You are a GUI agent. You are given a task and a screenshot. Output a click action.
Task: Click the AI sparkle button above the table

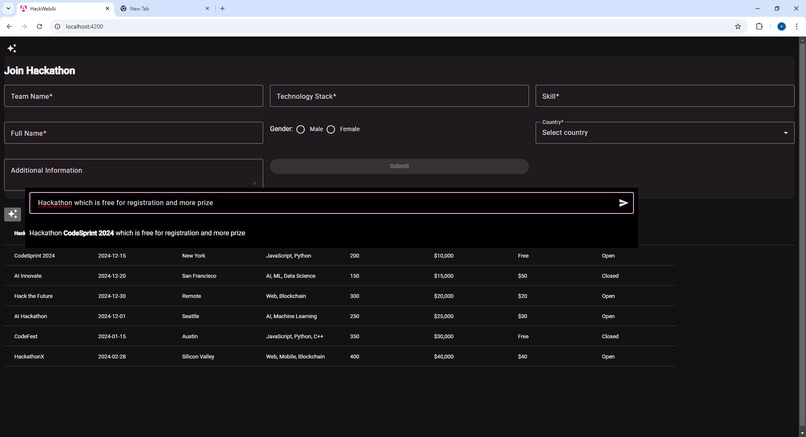click(12, 214)
